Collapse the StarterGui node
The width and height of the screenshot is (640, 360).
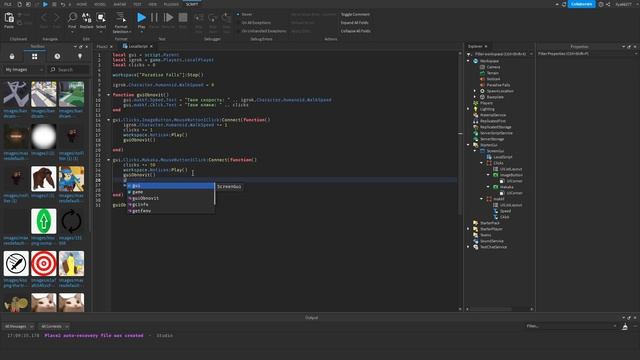click(469, 145)
